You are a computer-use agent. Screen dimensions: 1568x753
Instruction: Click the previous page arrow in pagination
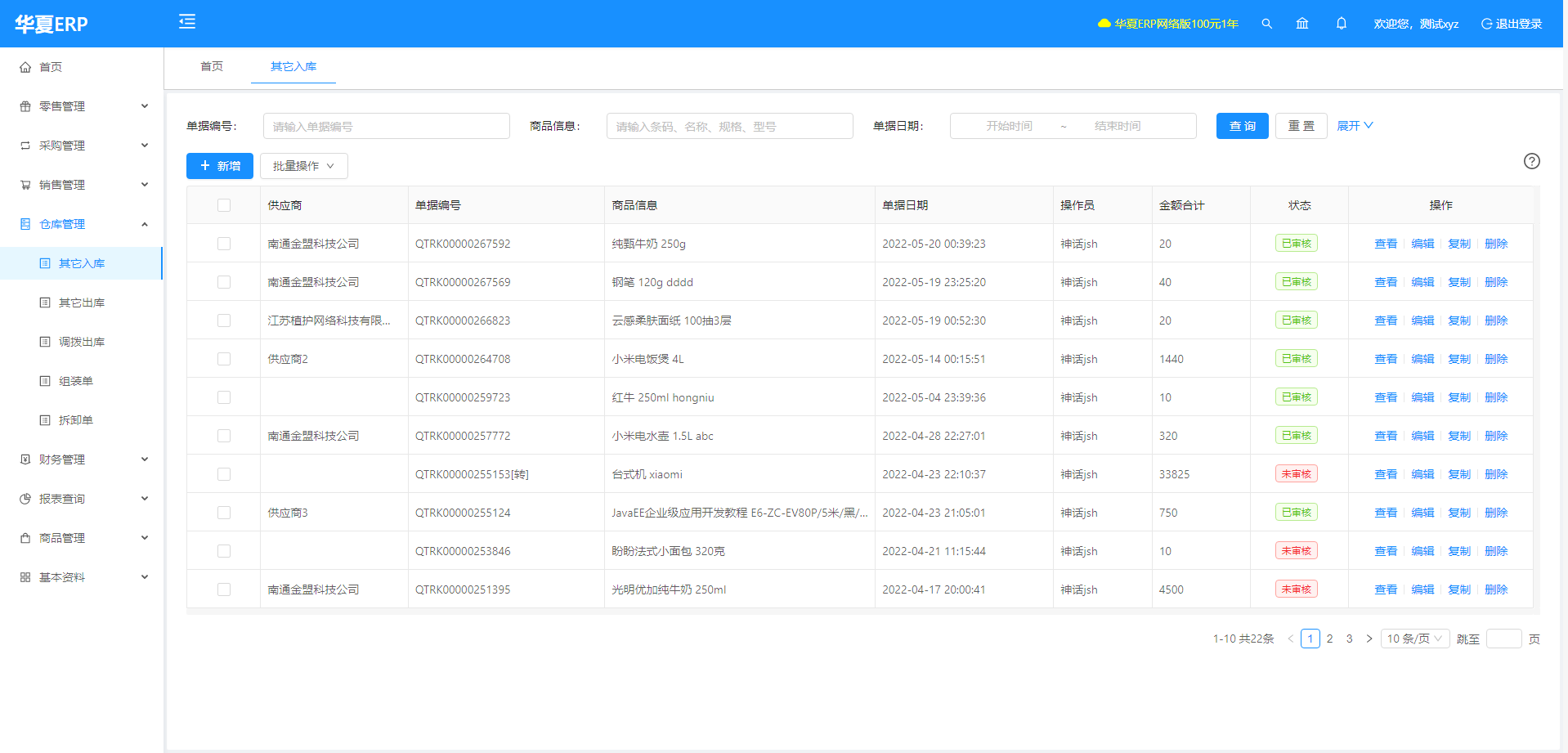[x=1291, y=639]
